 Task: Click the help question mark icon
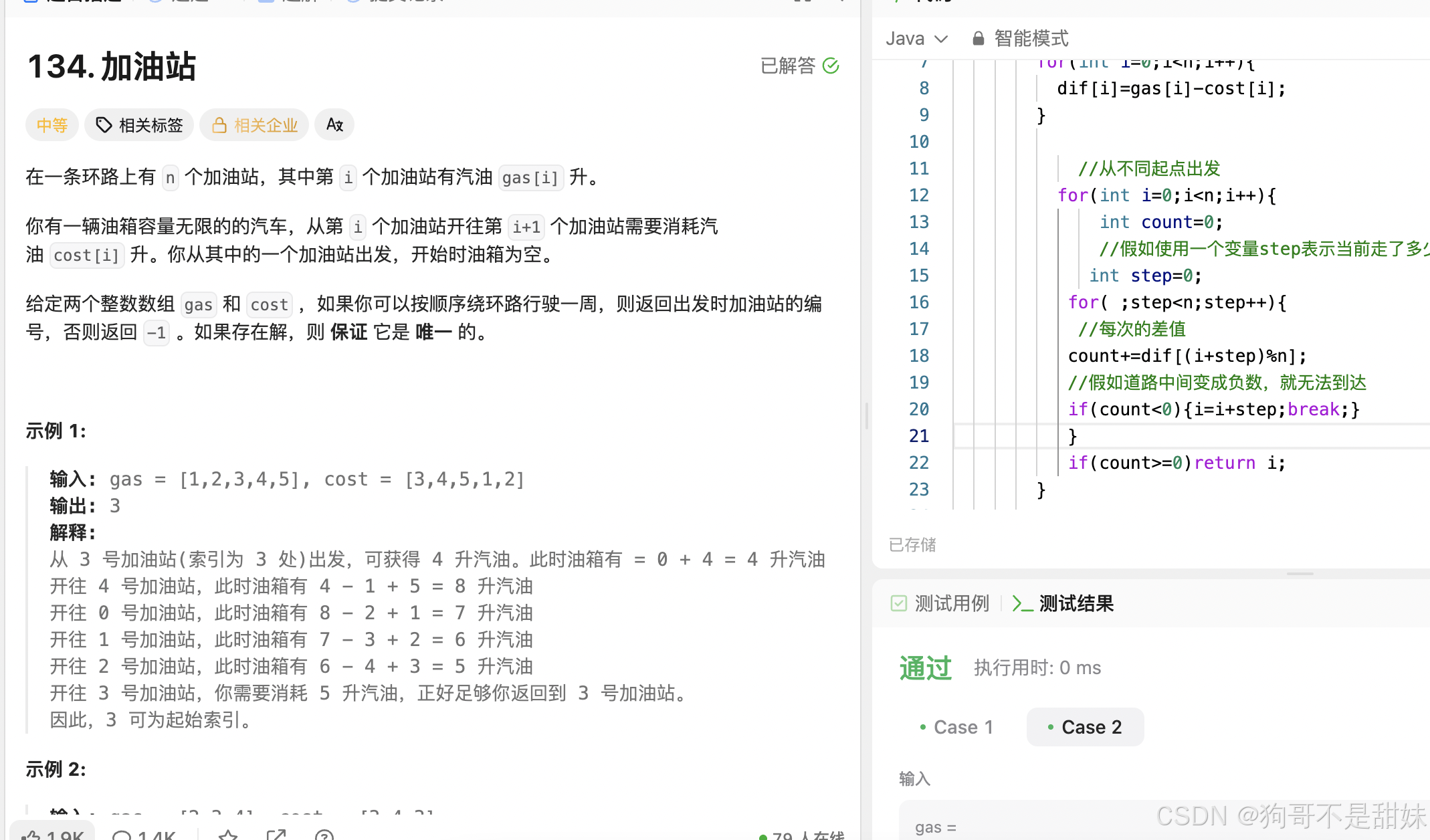point(324,835)
